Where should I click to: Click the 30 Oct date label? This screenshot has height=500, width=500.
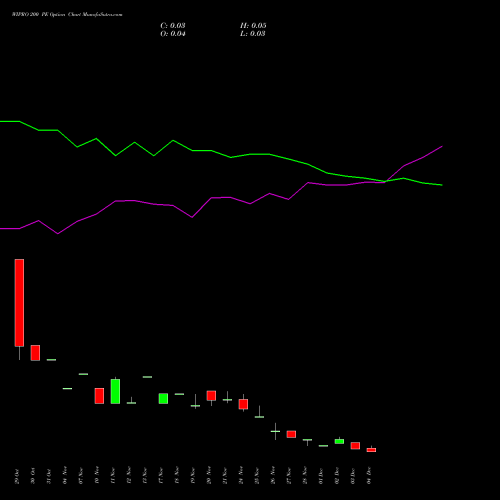[33, 476]
